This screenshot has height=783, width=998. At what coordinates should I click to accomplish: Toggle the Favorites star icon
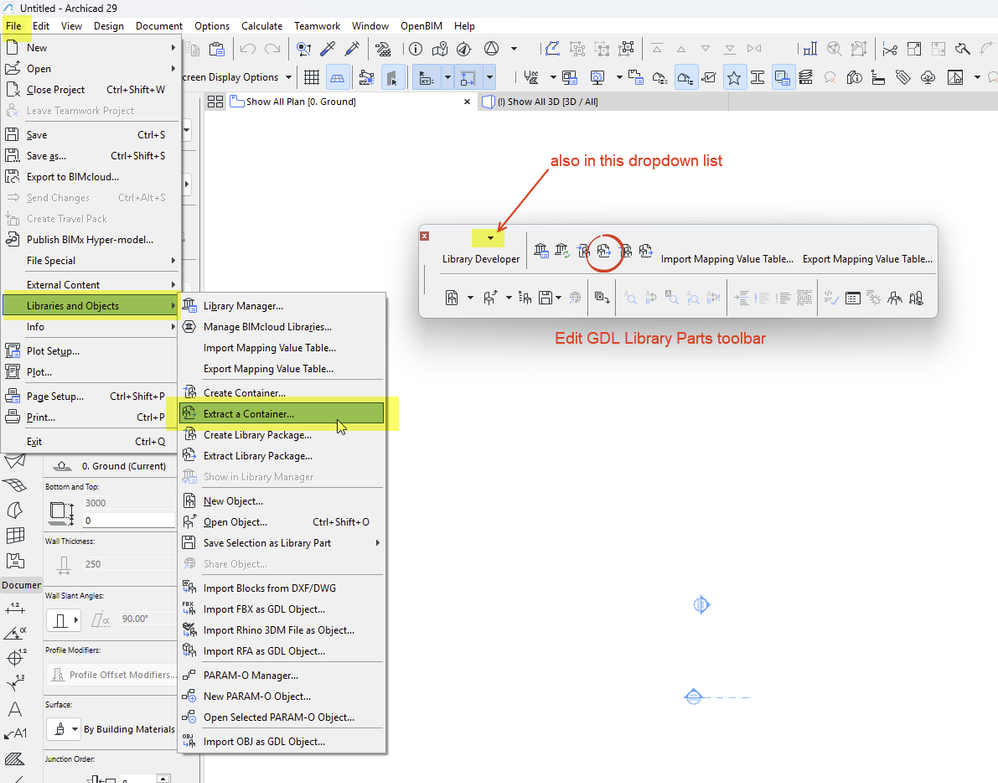(x=734, y=78)
